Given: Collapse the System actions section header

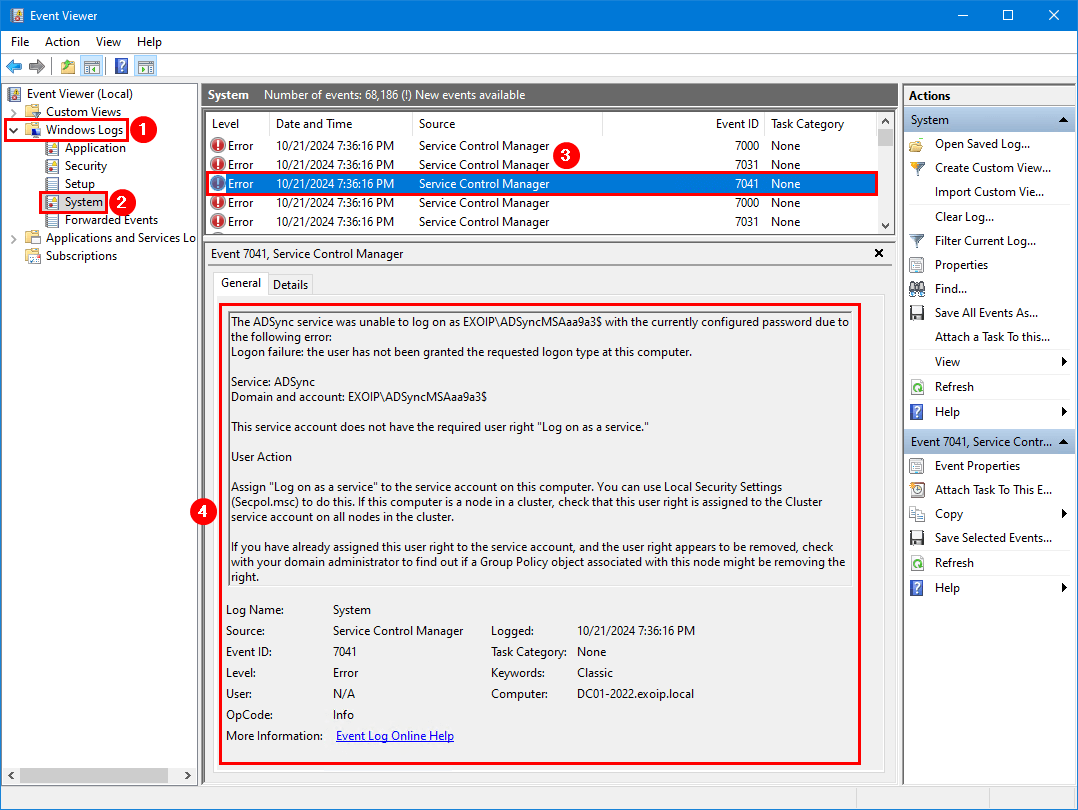Looking at the screenshot, I should 1064,120.
